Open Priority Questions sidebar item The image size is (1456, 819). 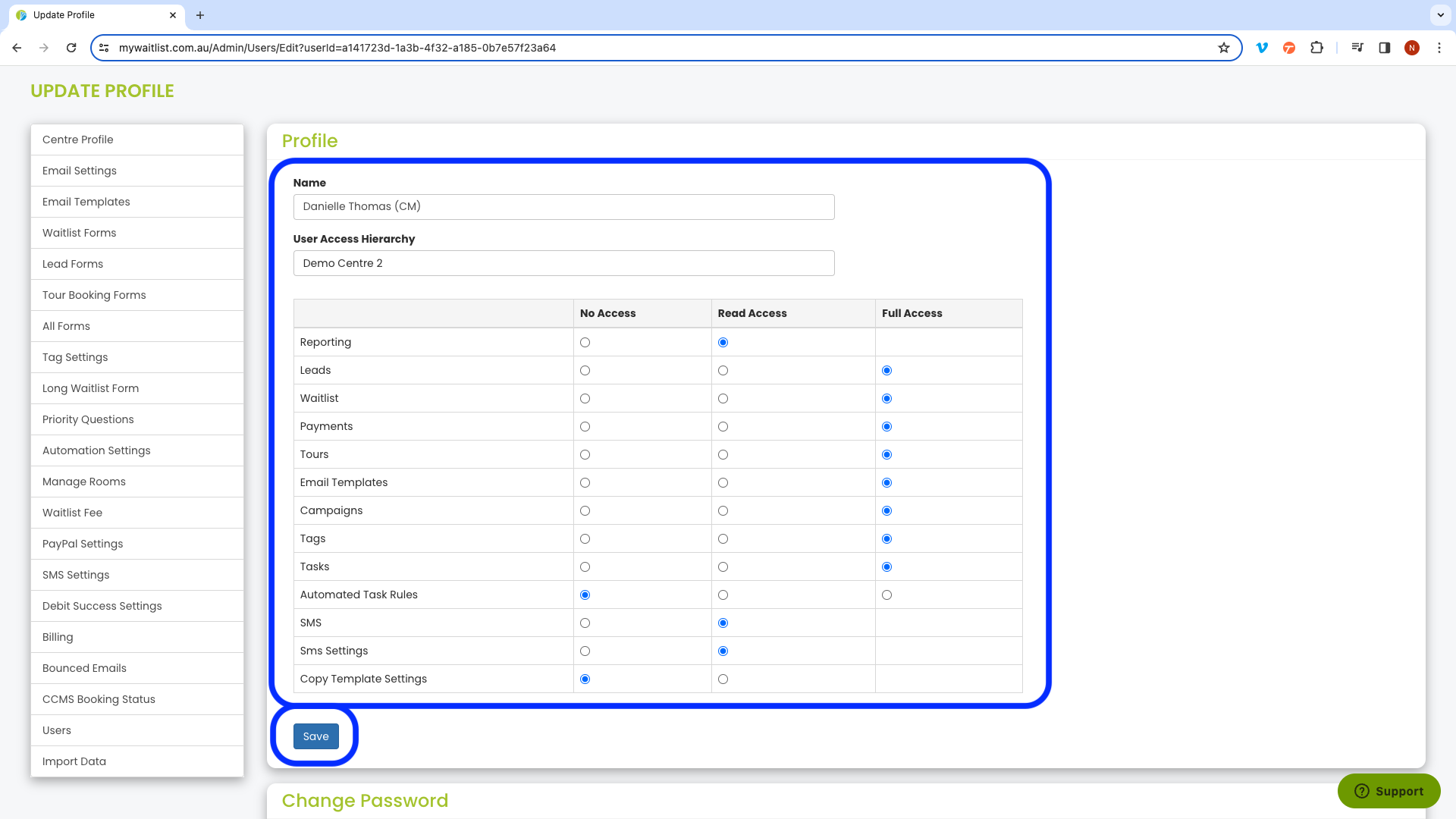pos(137,419)
